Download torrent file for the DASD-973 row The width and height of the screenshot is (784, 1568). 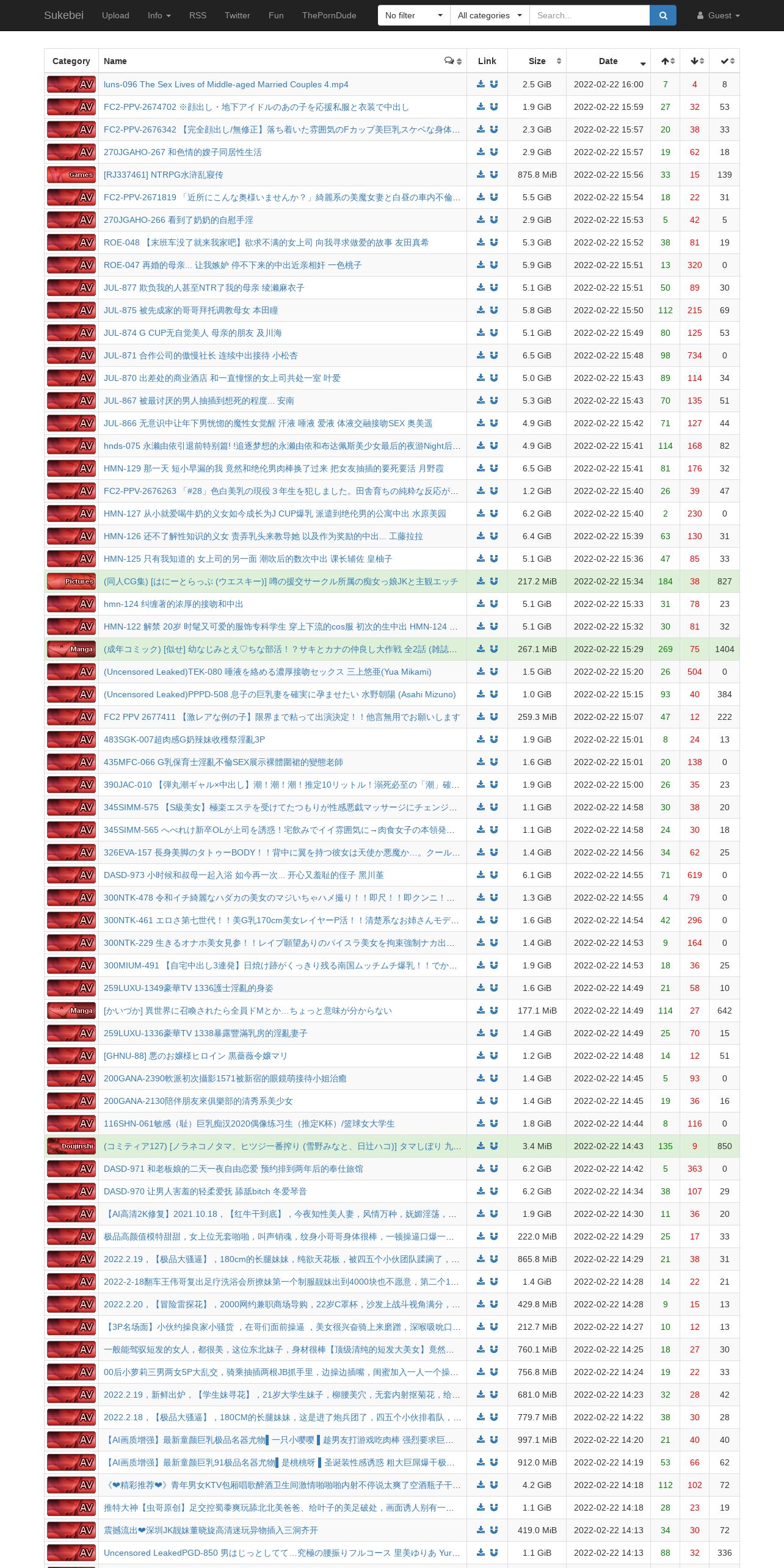481,875
